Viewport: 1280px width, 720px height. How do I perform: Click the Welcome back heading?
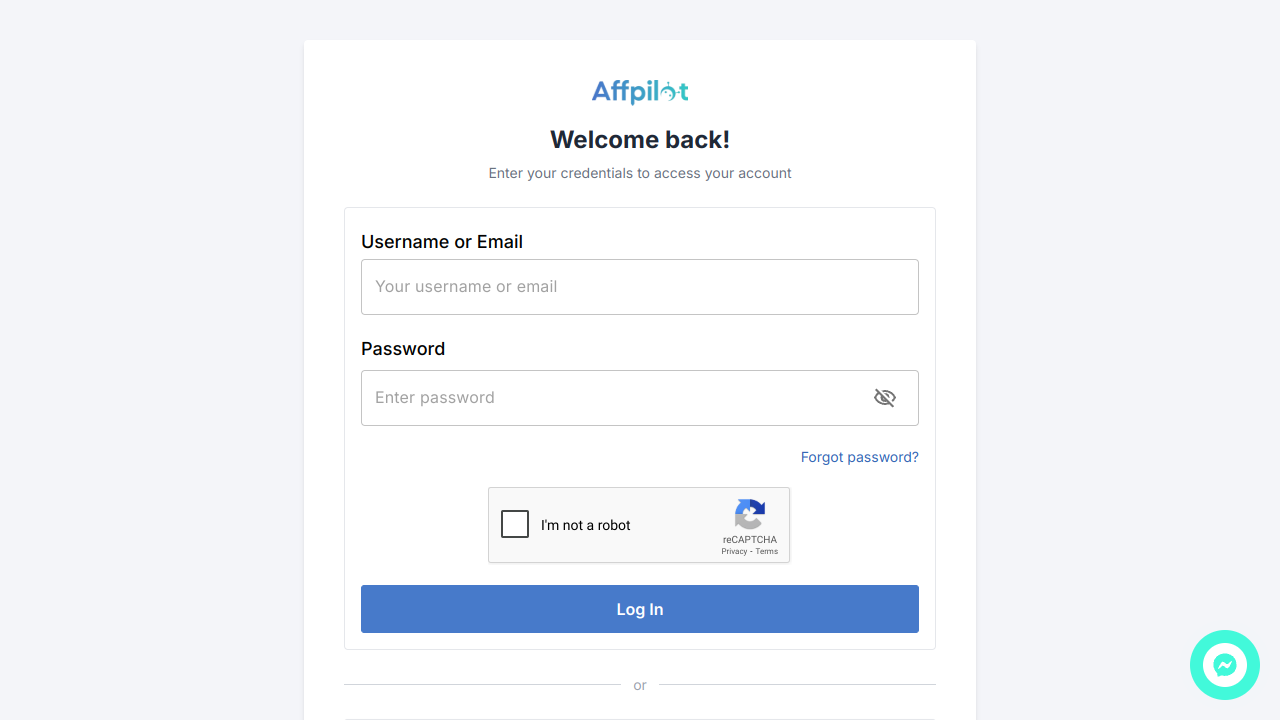(639, 139)
